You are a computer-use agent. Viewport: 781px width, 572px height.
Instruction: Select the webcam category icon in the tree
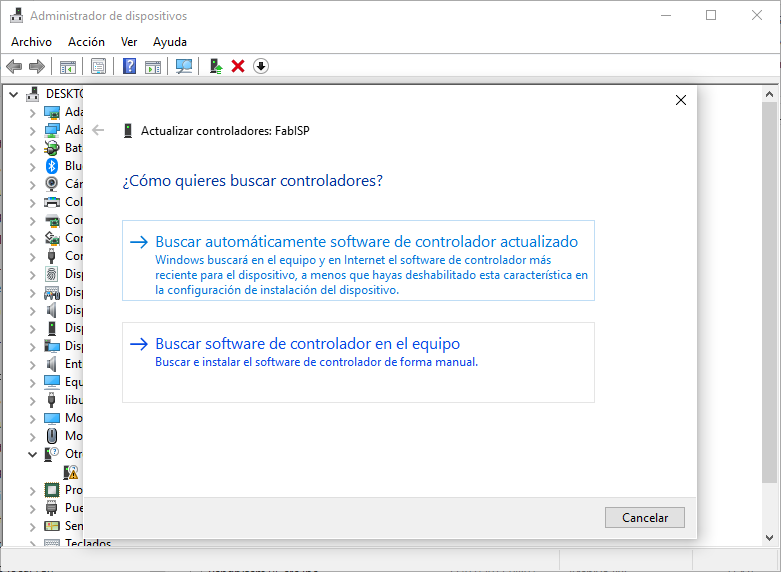[x=52, y=184]
